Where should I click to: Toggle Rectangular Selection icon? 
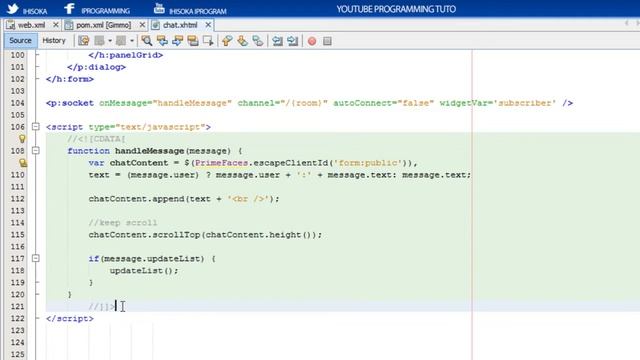[208, 41]
